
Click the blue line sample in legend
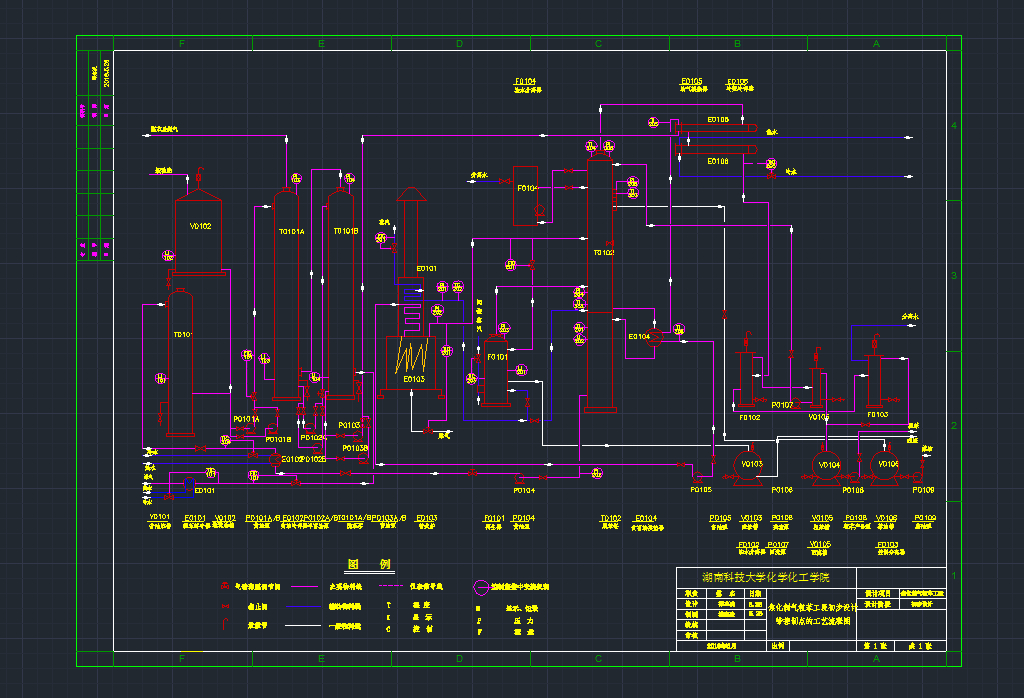pyautogui.click(x=302, y=606)
